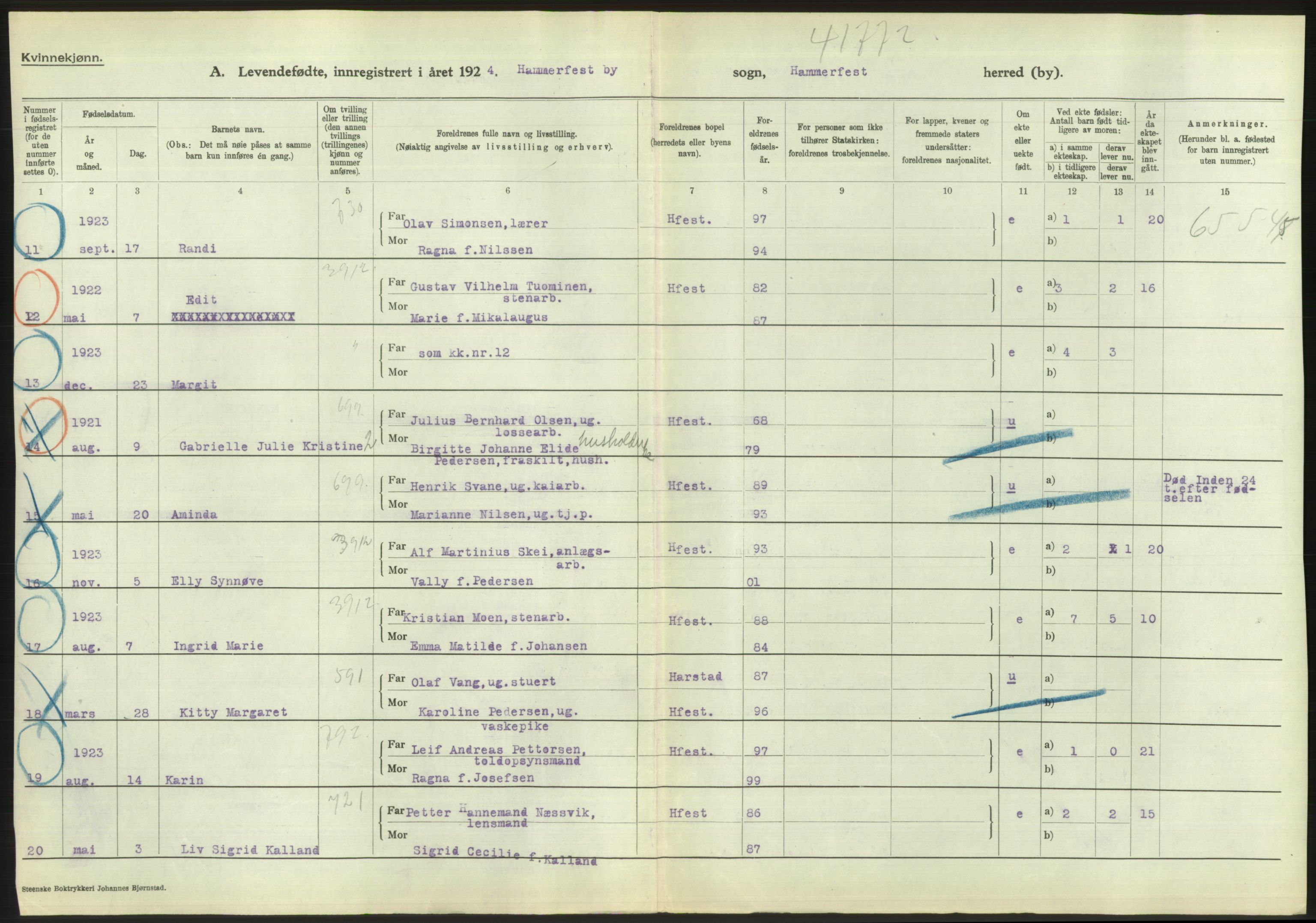Click mother "Emma Matilde f.Johansen"
Viewport: 1316px width, 923px height.
click(x=498, y=646)
